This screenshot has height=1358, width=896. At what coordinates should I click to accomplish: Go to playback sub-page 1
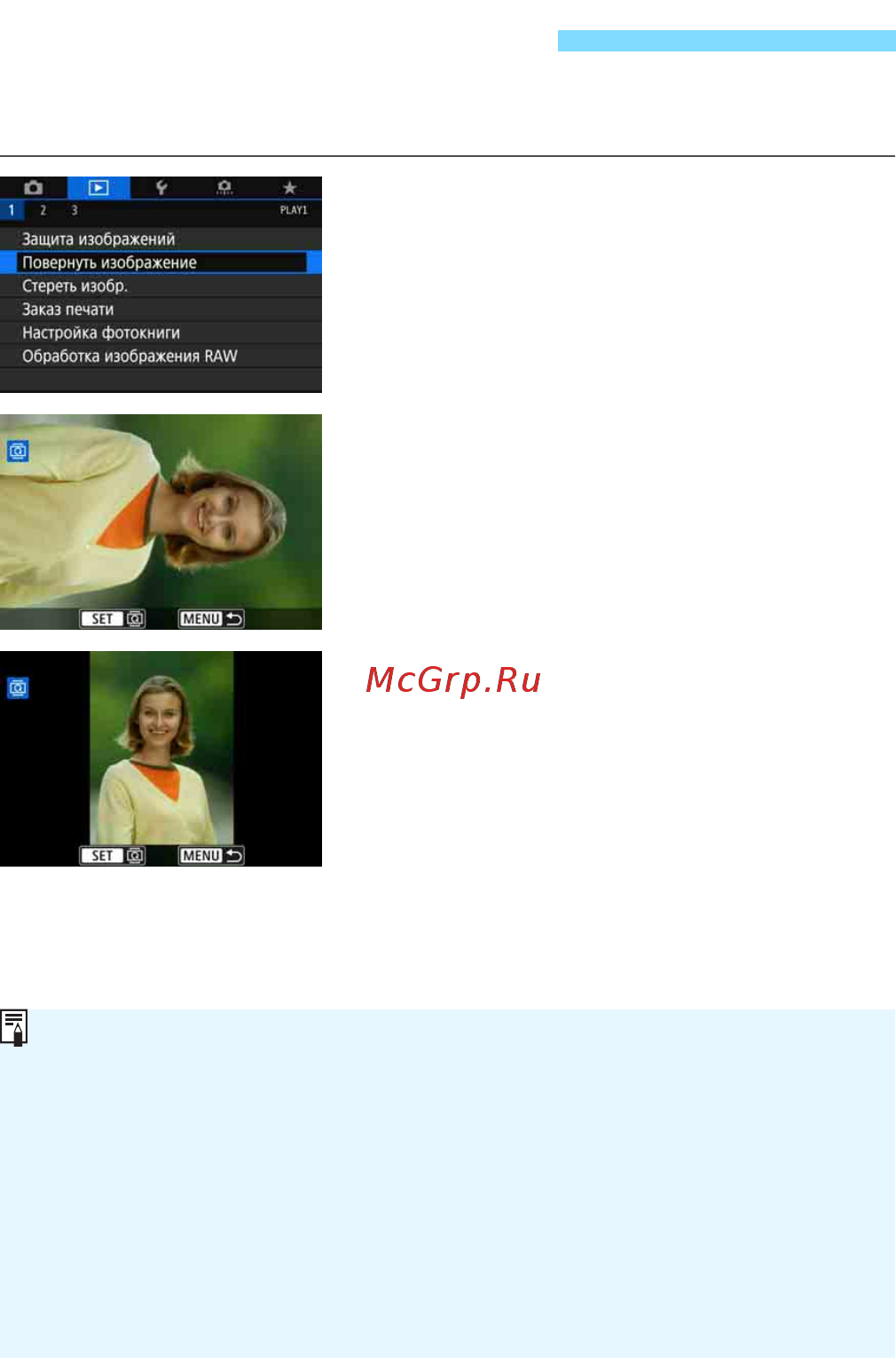12,210
